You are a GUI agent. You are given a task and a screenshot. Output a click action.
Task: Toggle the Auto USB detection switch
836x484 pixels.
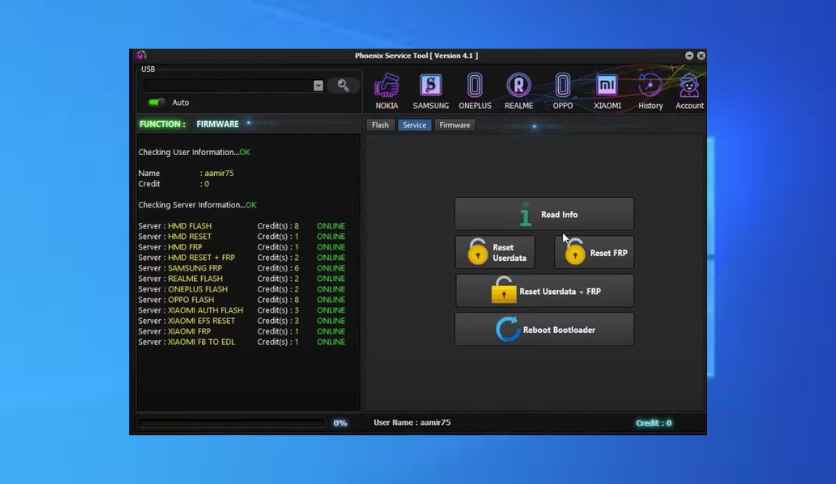click(156, 102)
